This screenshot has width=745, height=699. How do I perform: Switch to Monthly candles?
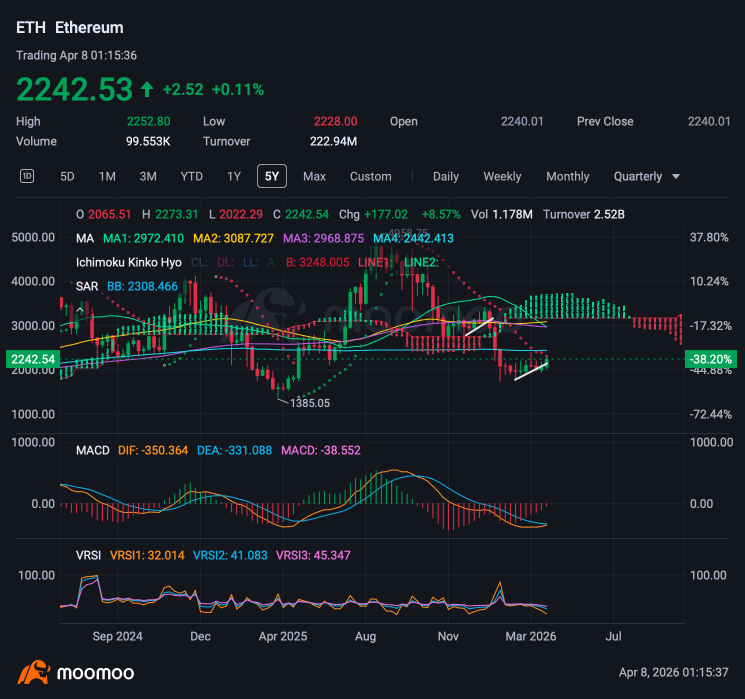[567, 177]
